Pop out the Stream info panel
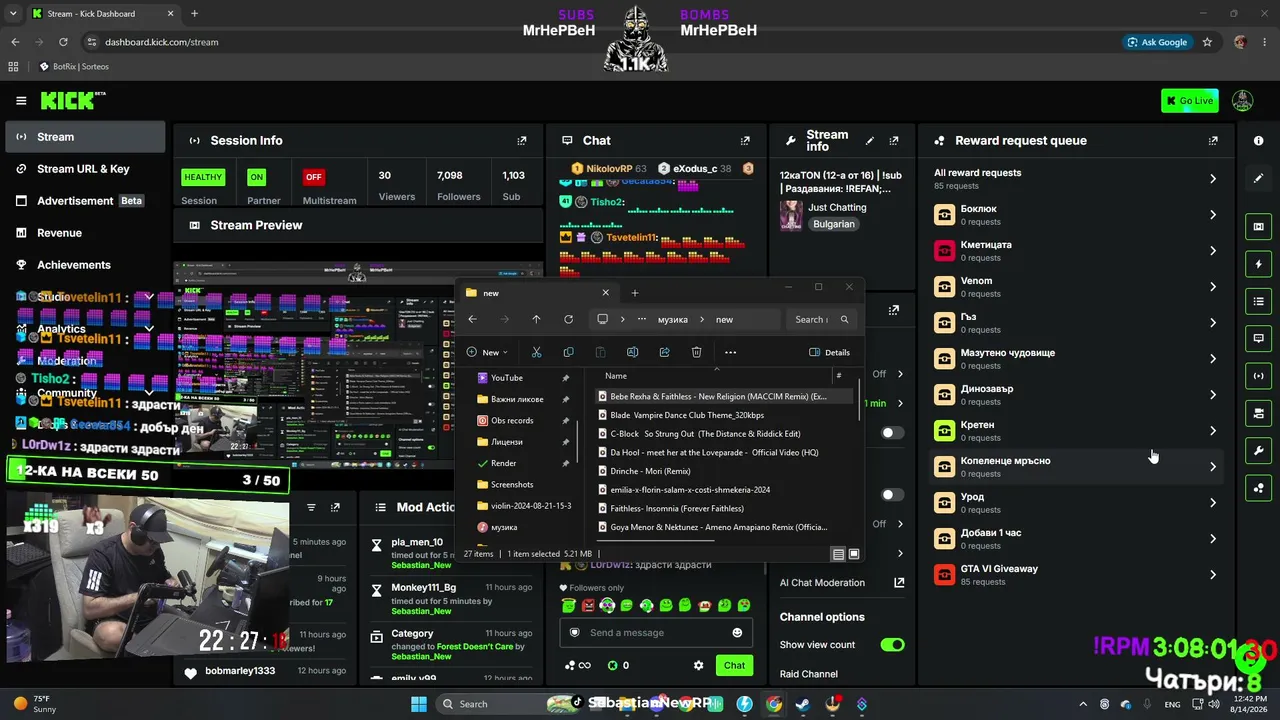Image resolution: width=1280 pixels, height=720 pixels. [894, 141]
